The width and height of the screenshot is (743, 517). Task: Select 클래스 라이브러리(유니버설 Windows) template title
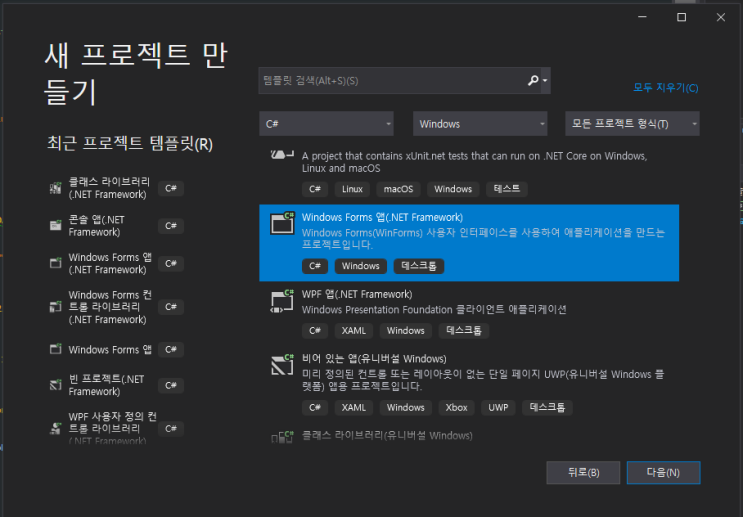[387, 435]
